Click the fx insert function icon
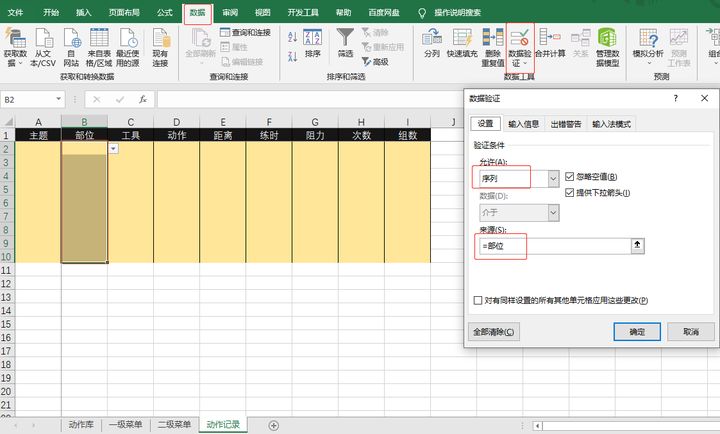 pos(143,99)
